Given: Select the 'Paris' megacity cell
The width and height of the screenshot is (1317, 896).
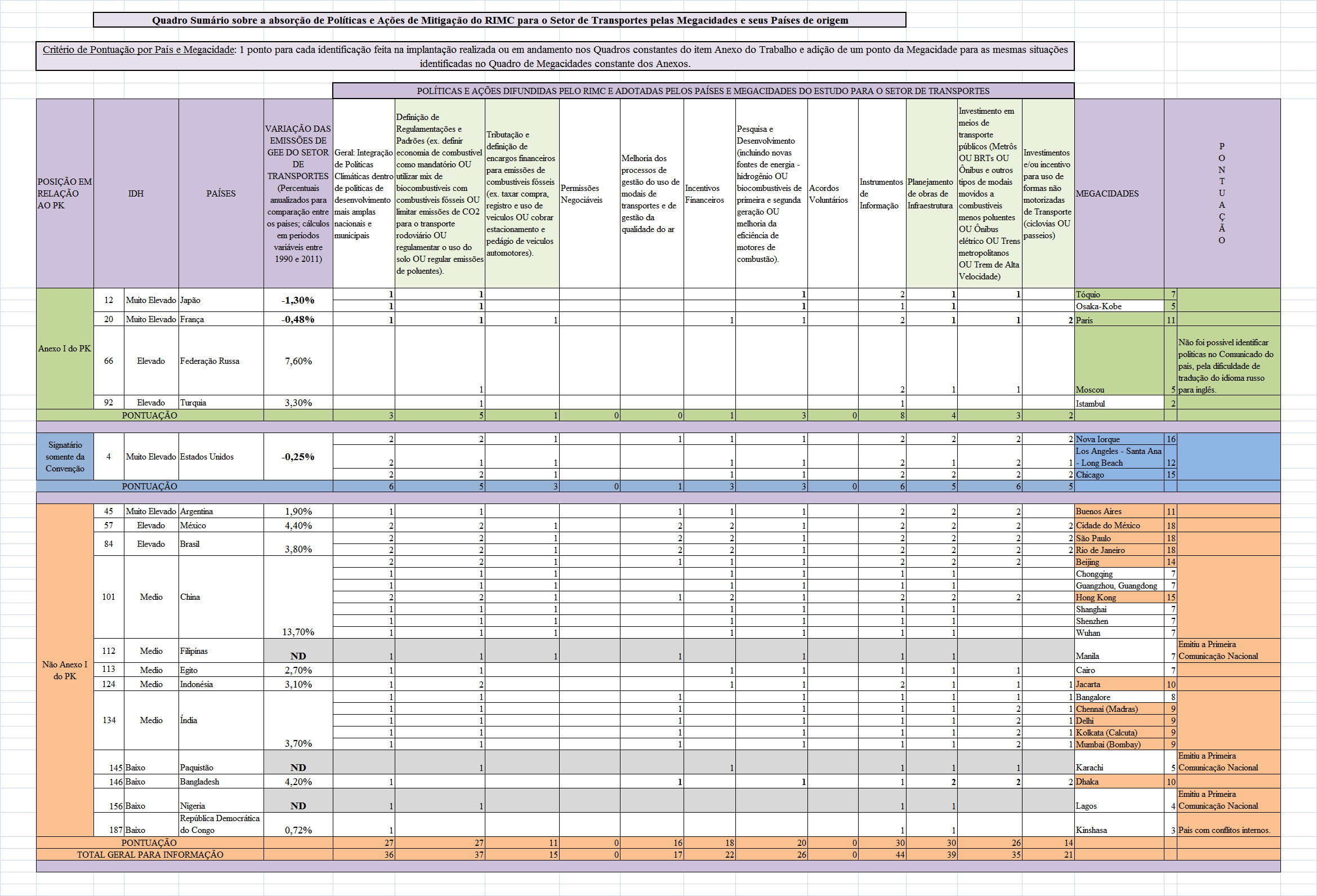Looking at the screenshot, I should [1119, 320].
